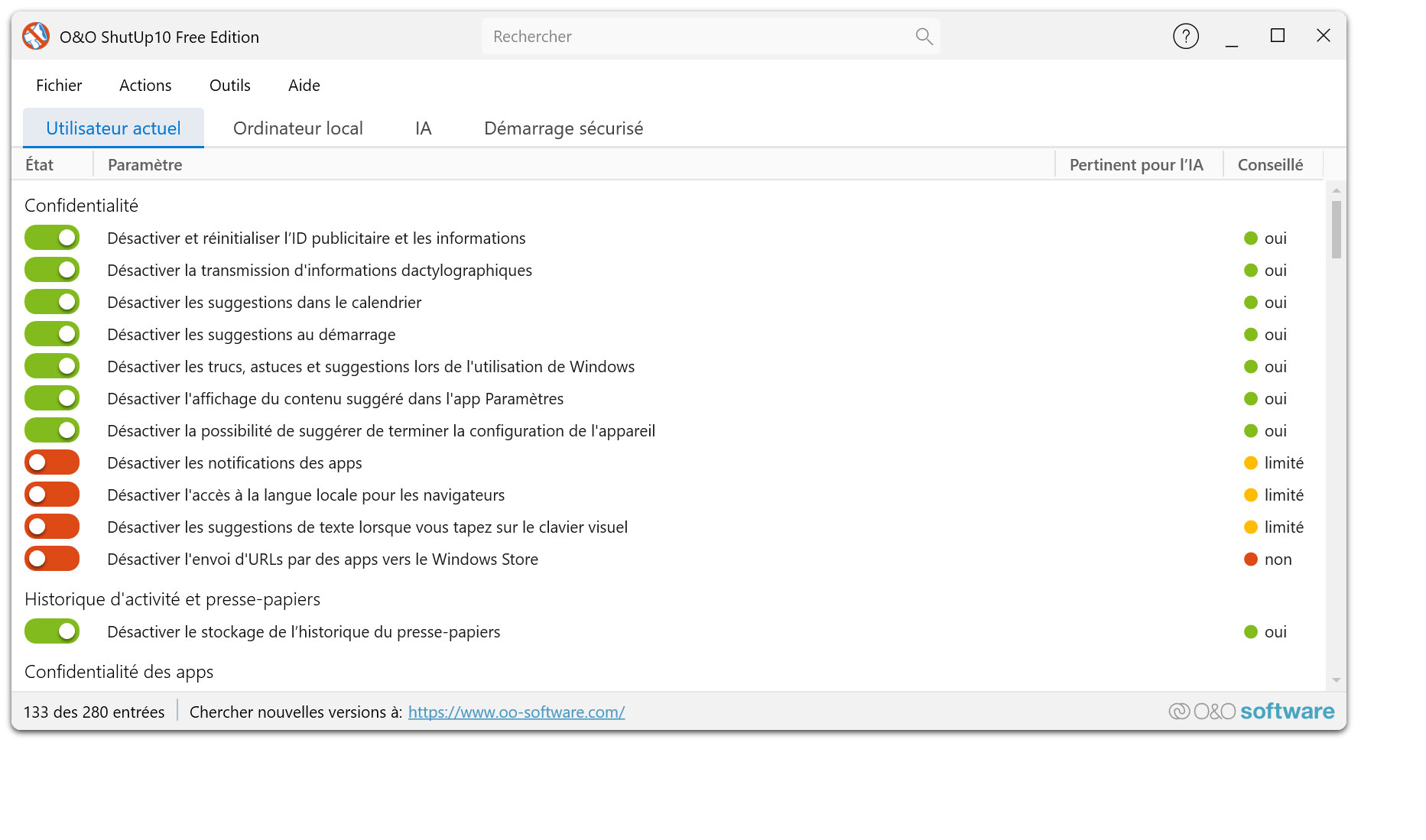Image resolution: width=1426 pixels, height=840 pixels.
Task: Click the scrollbar down arrow
Action: point(1336,680)
